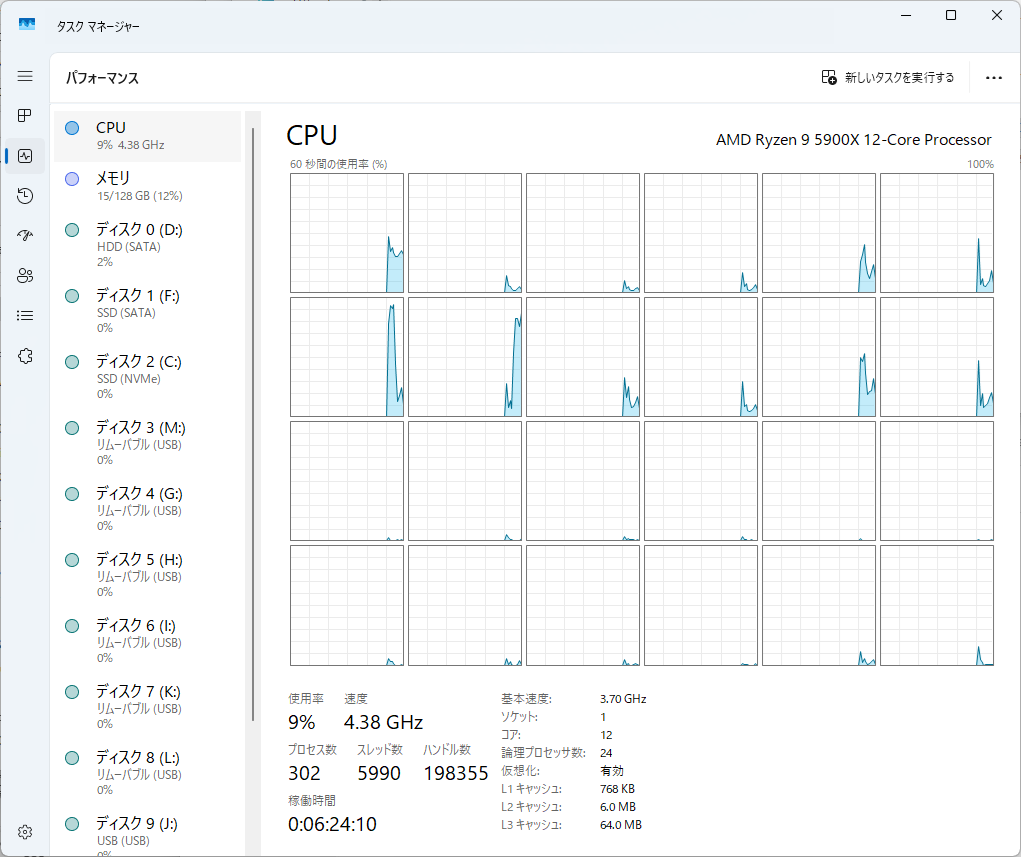This screenshot has width=1021, height=857.
Task: Select the メモリ entry in sidebar
Action: pos(147,186)
